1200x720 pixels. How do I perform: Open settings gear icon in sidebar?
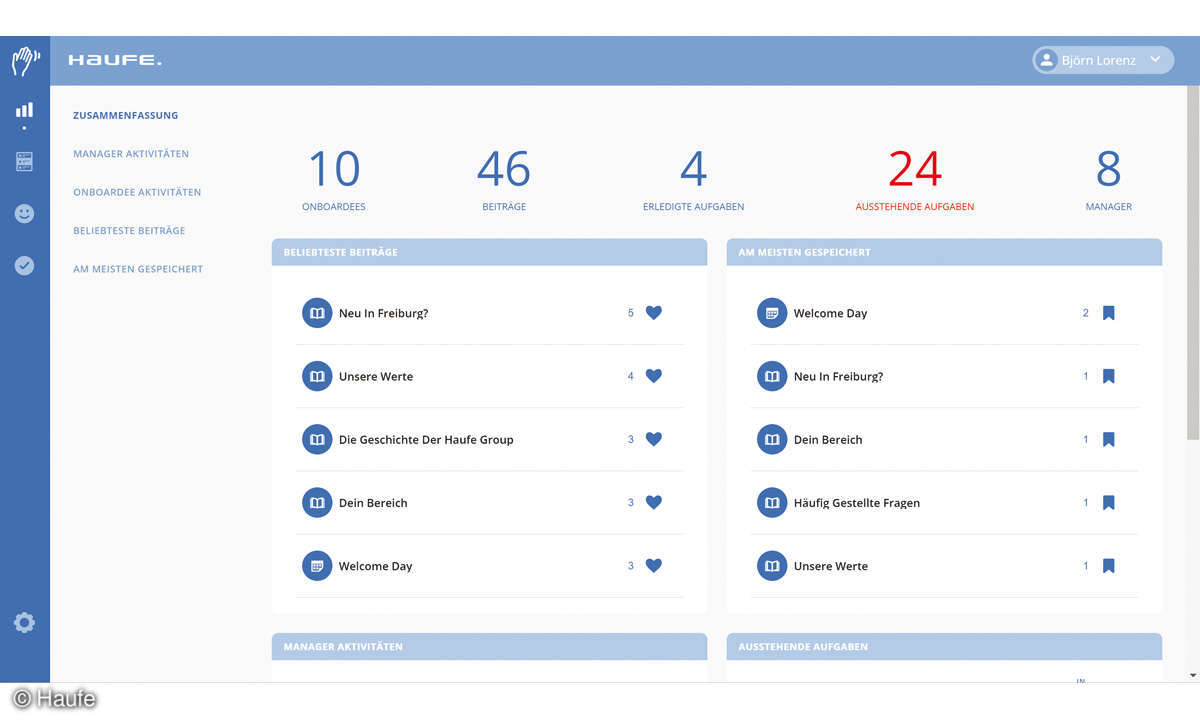24,622
